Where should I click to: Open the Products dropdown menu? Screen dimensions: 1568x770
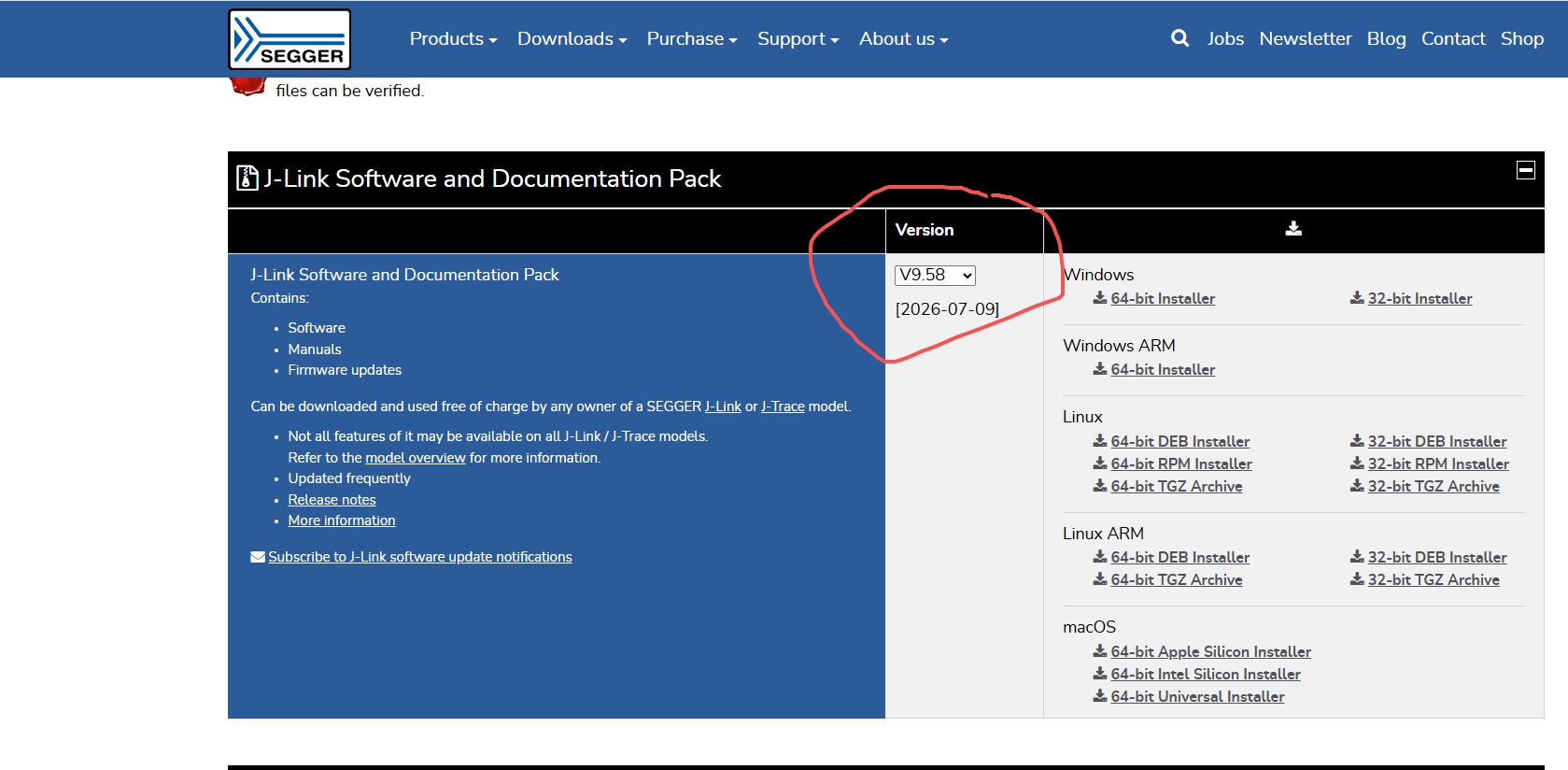453,38
